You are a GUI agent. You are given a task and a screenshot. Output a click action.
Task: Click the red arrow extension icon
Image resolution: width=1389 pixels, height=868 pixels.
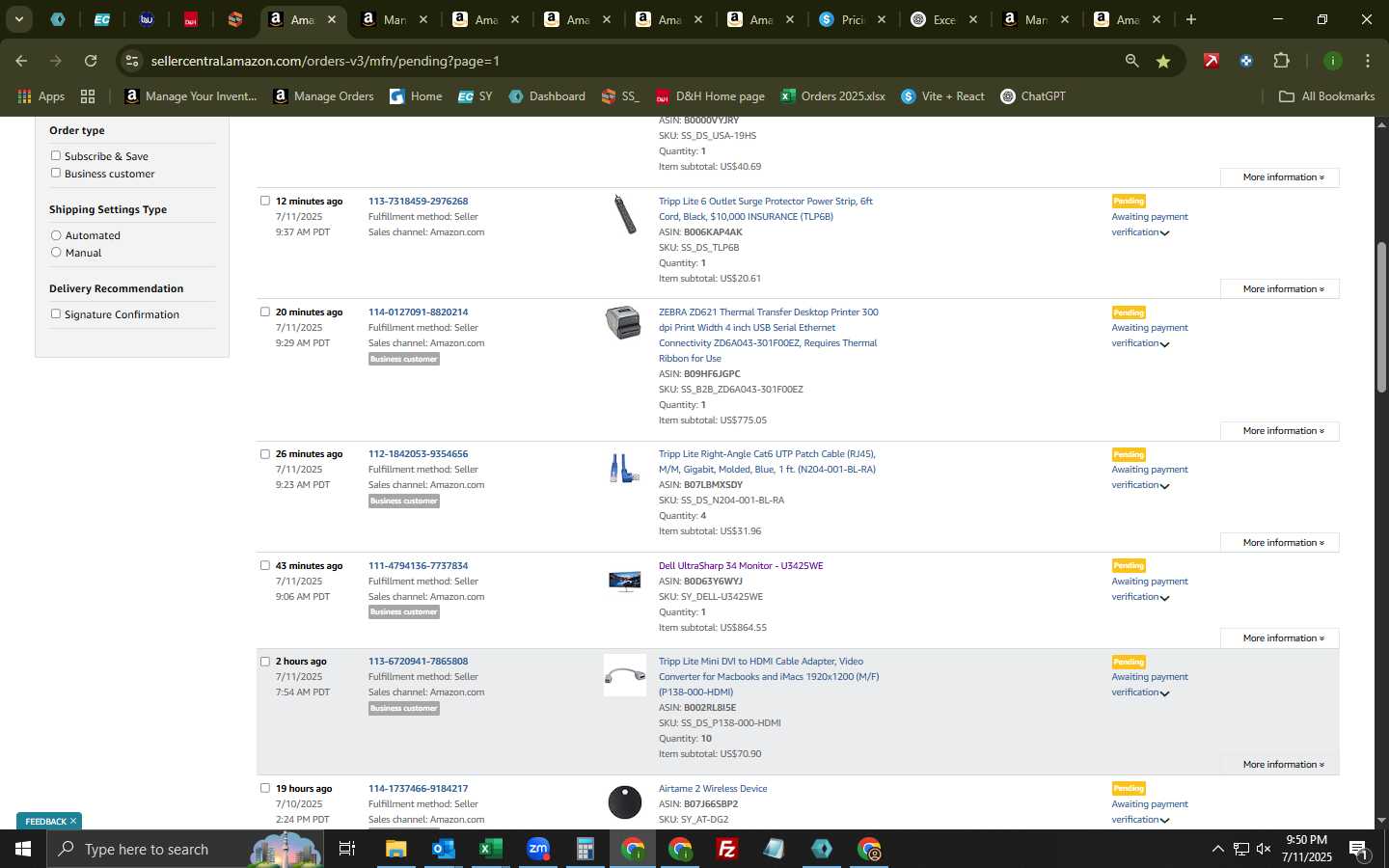click(x=1211, y=61)
